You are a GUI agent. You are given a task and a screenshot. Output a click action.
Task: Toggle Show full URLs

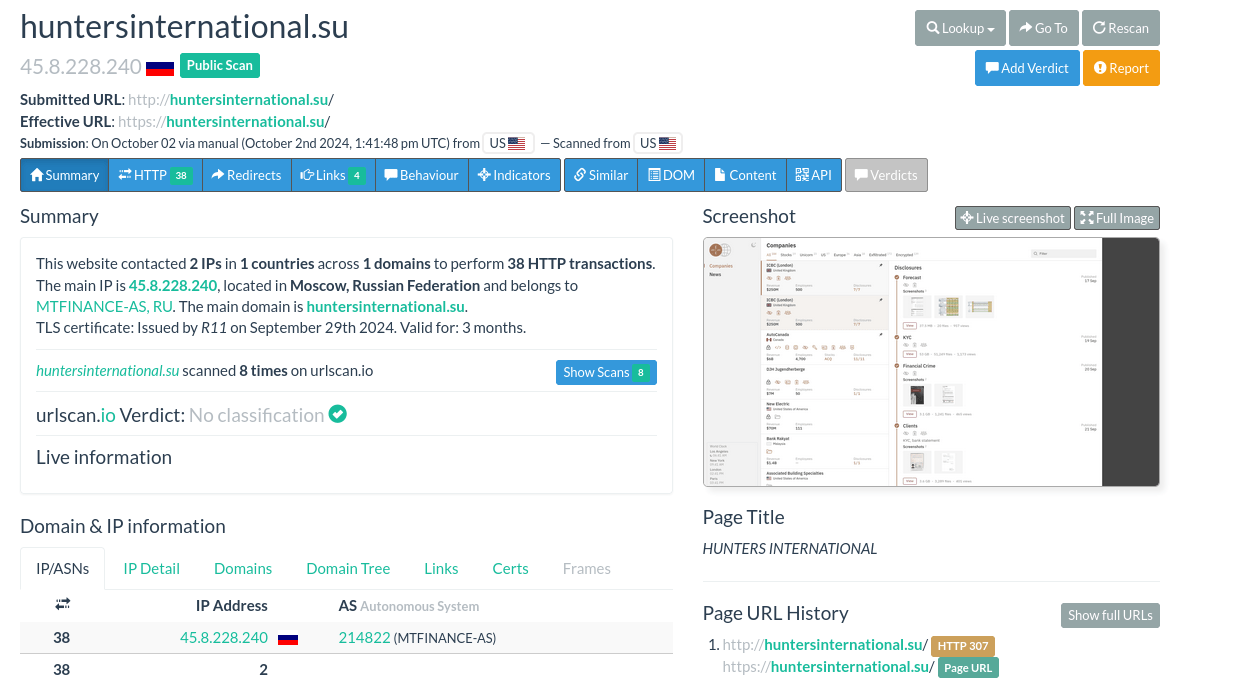pos(1109,615)
